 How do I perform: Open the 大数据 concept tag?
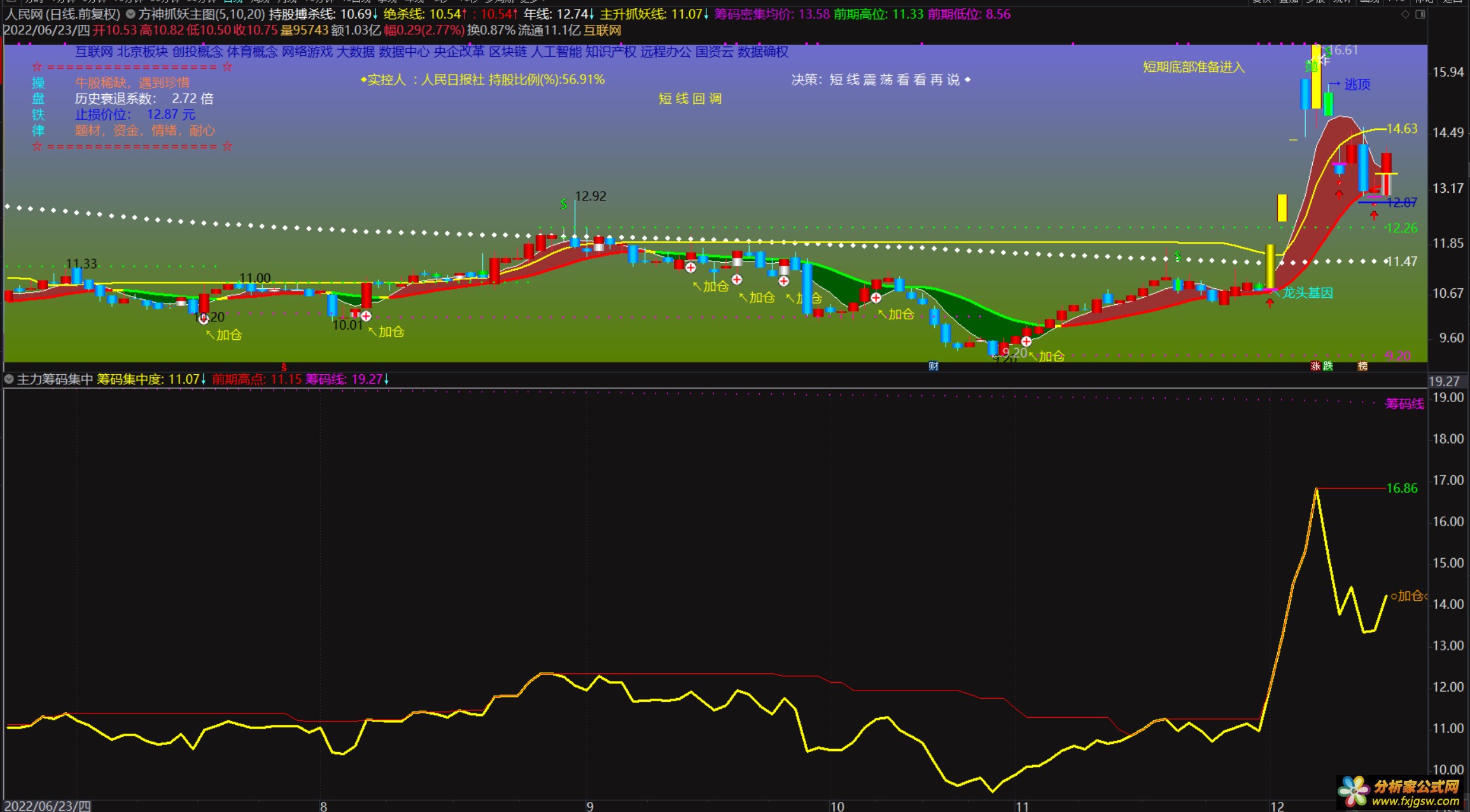[x=356, y=52]
